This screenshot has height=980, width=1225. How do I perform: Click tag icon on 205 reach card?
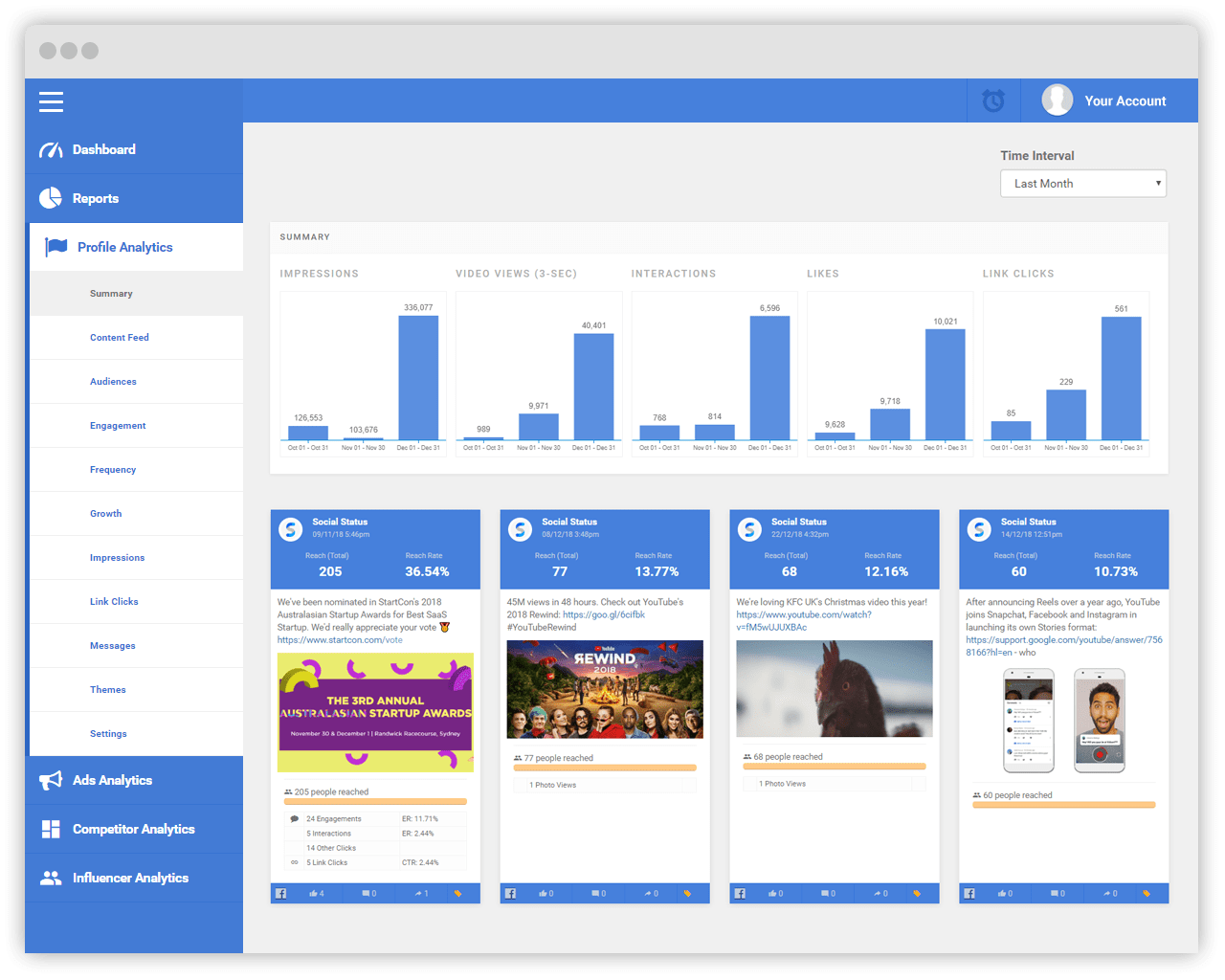coord(457,893)
